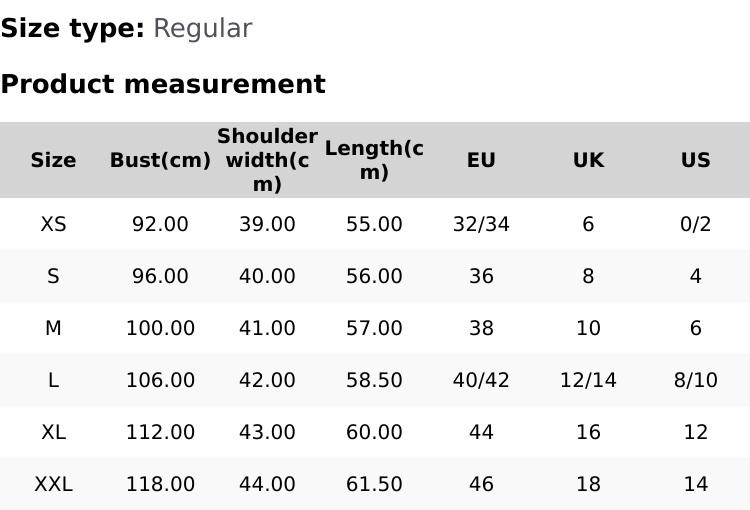The height and width of the screenshot is (510, 750).
Task: Click the Product measurement heading
Action: point(163,84)
